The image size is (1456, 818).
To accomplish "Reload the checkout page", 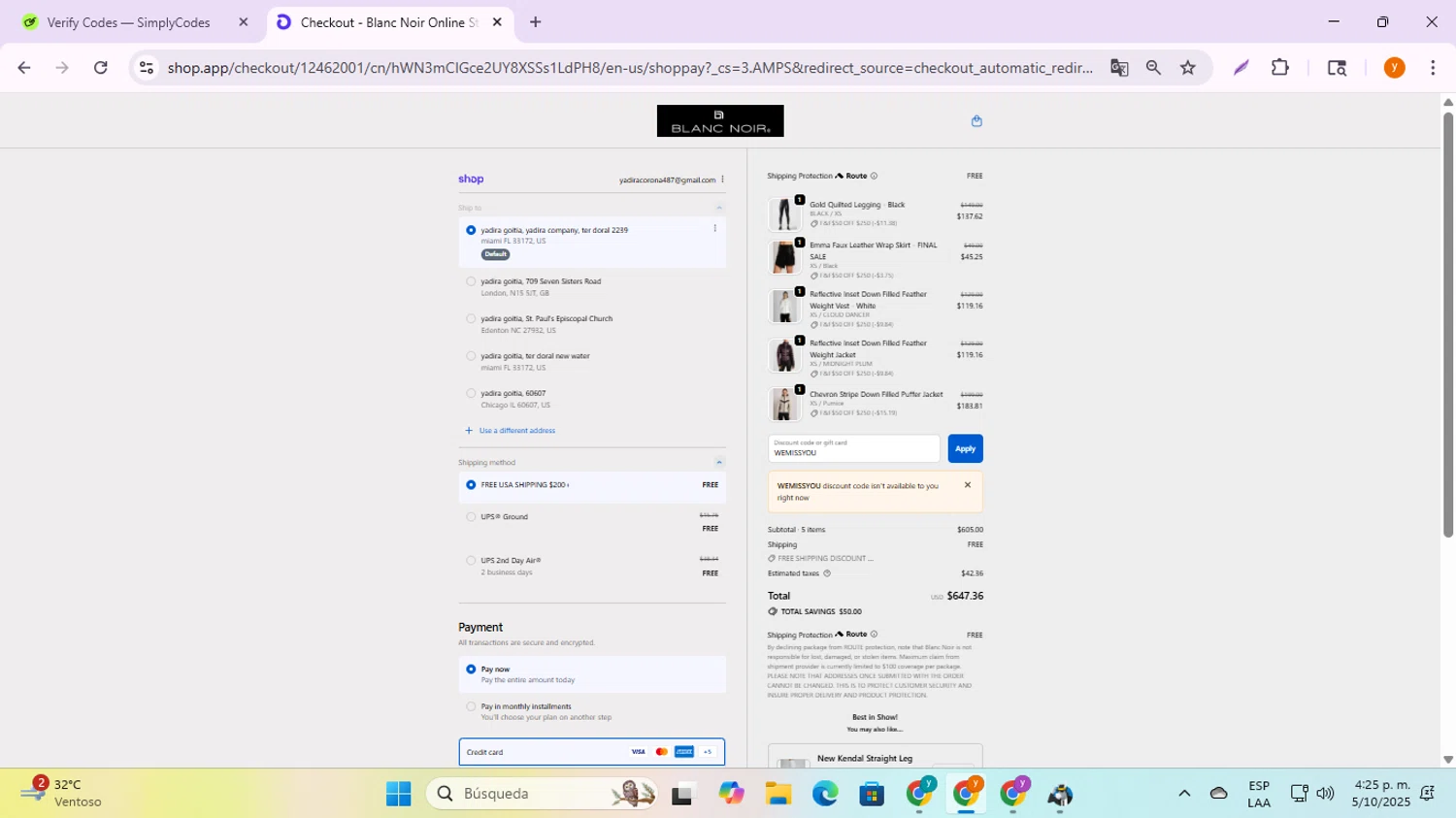I will [100, 68].
